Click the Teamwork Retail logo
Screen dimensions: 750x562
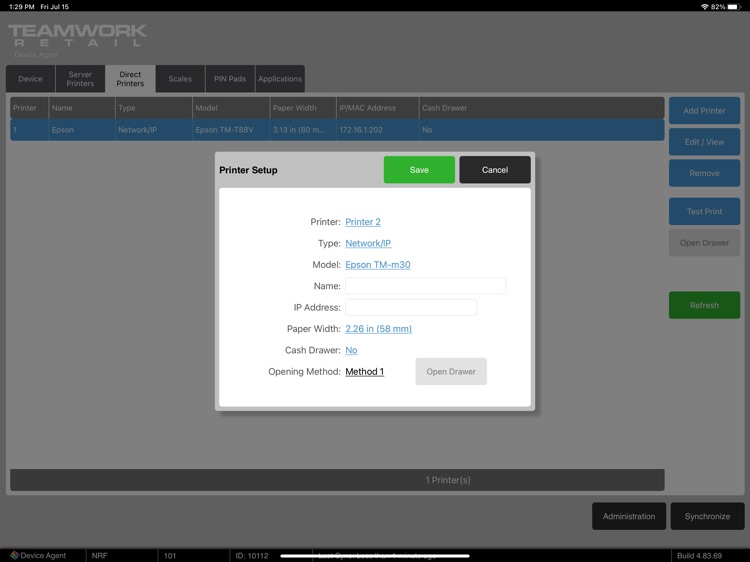click(x=77, y=36)
